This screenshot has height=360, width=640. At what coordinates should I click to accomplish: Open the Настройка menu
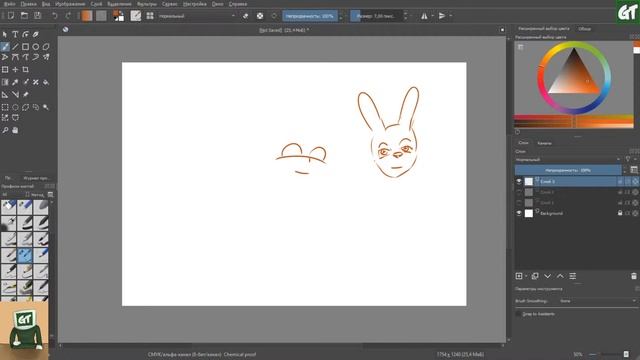pyautogui.click(x=194, y=4)
